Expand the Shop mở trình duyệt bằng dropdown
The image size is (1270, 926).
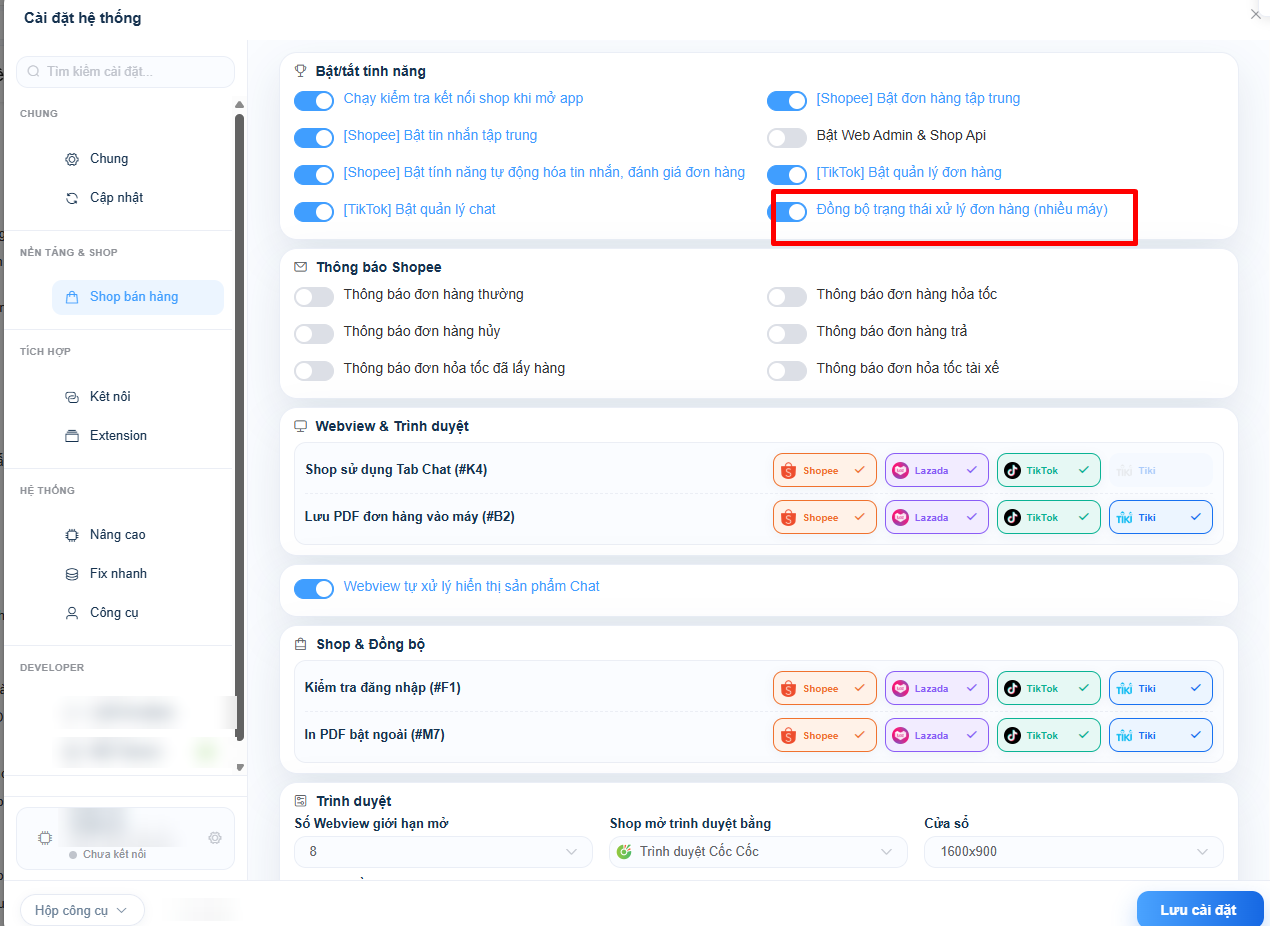pos(758,852)
